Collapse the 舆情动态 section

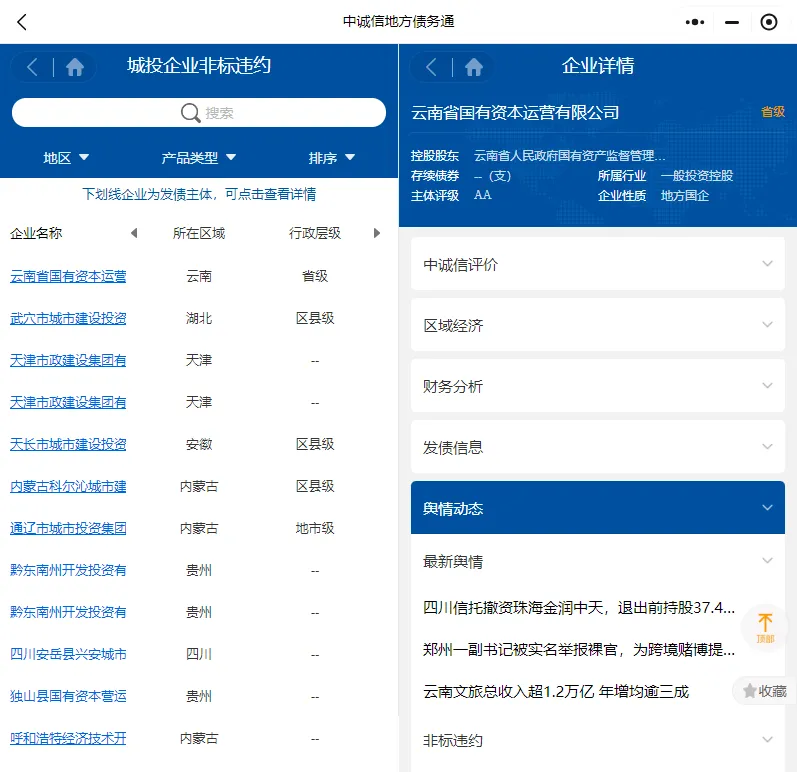(598, 508)
